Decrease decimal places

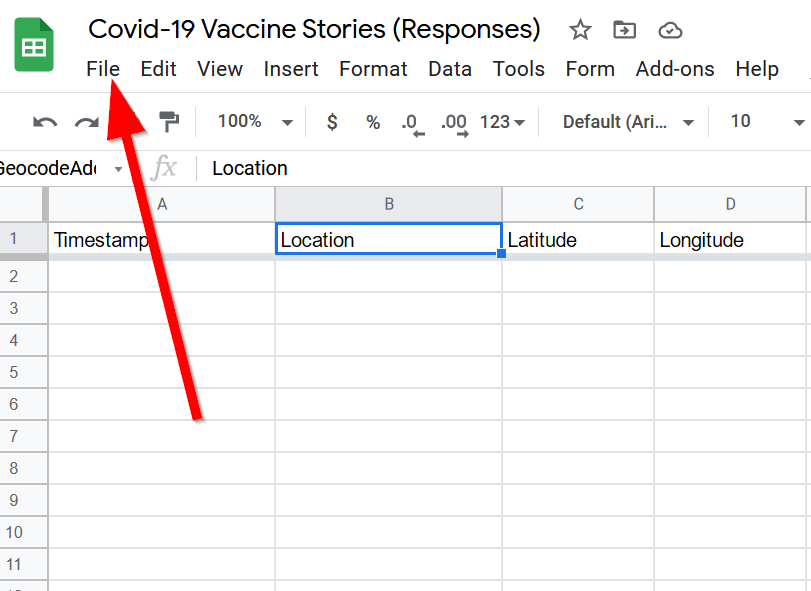(x=412, y=123)
